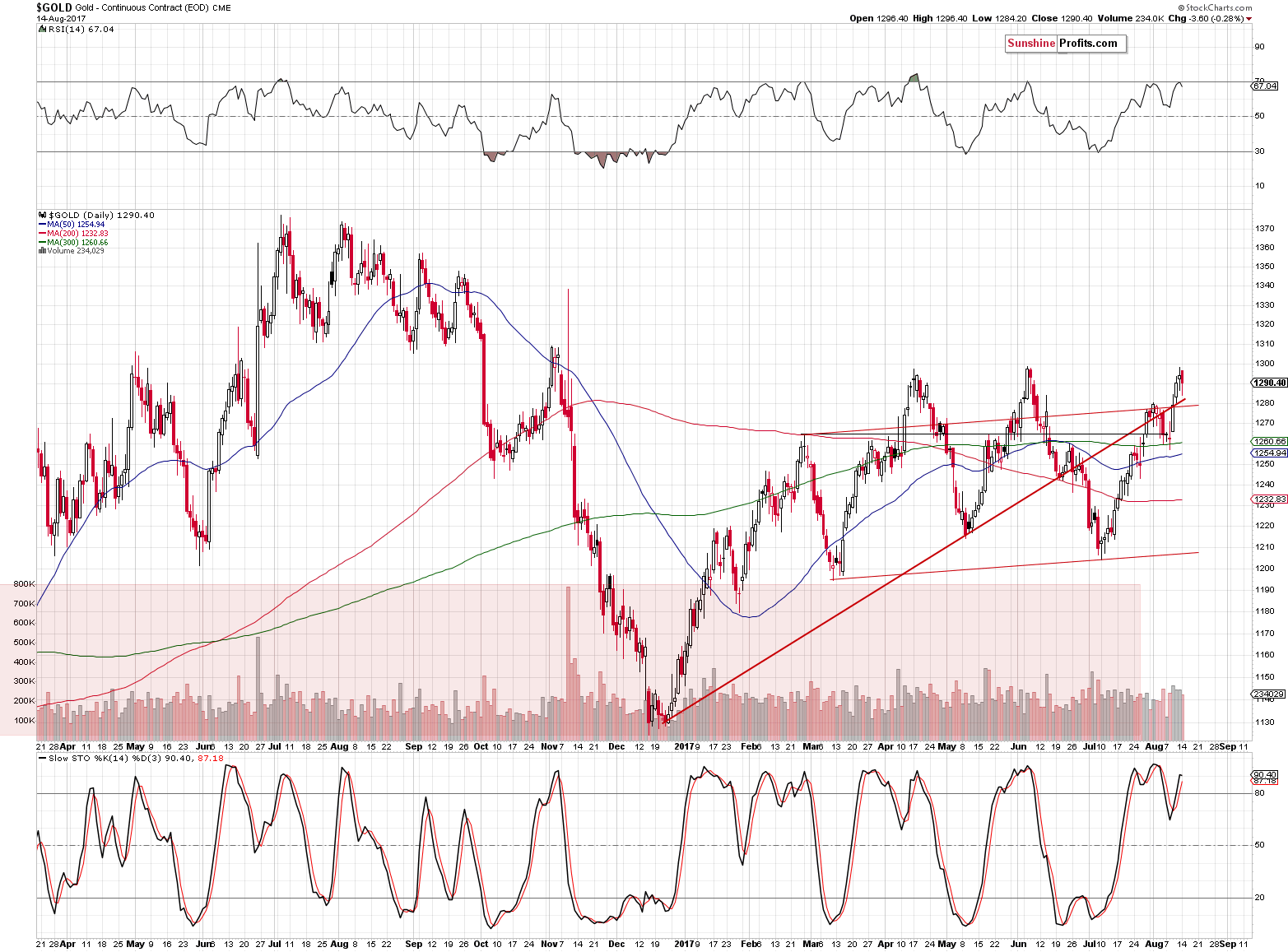Click the red MA(200) legend line swatch

42,233
